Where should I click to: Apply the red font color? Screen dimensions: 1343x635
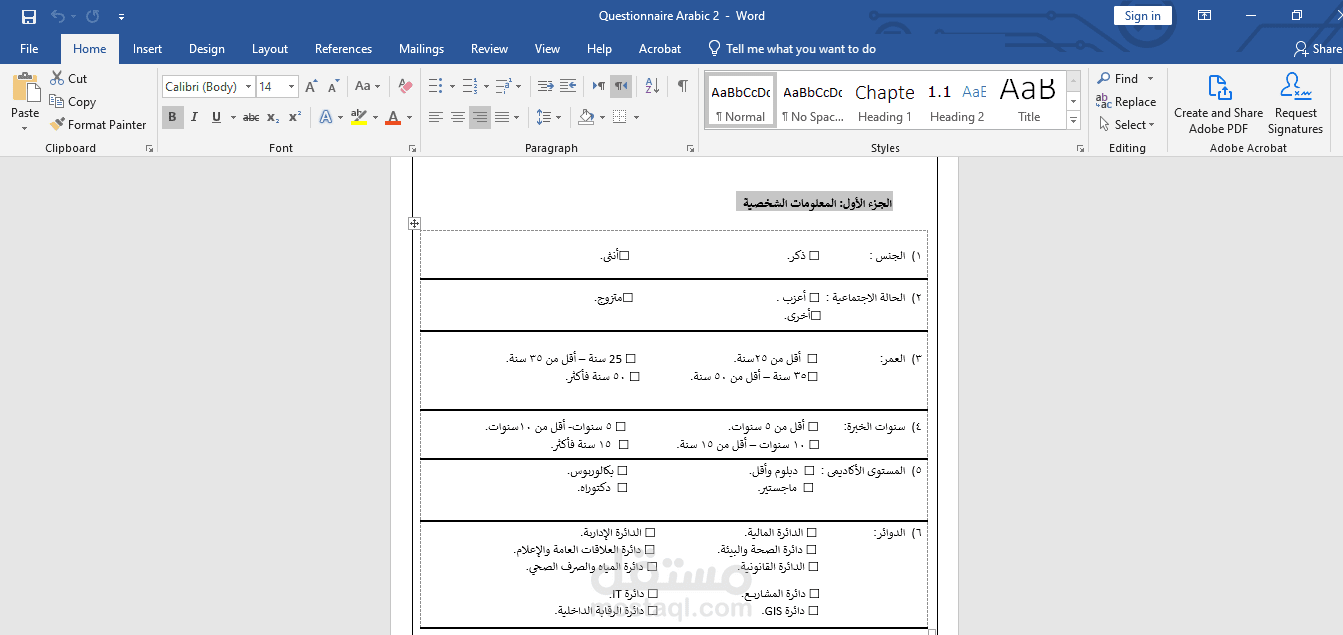pos(394,117)
